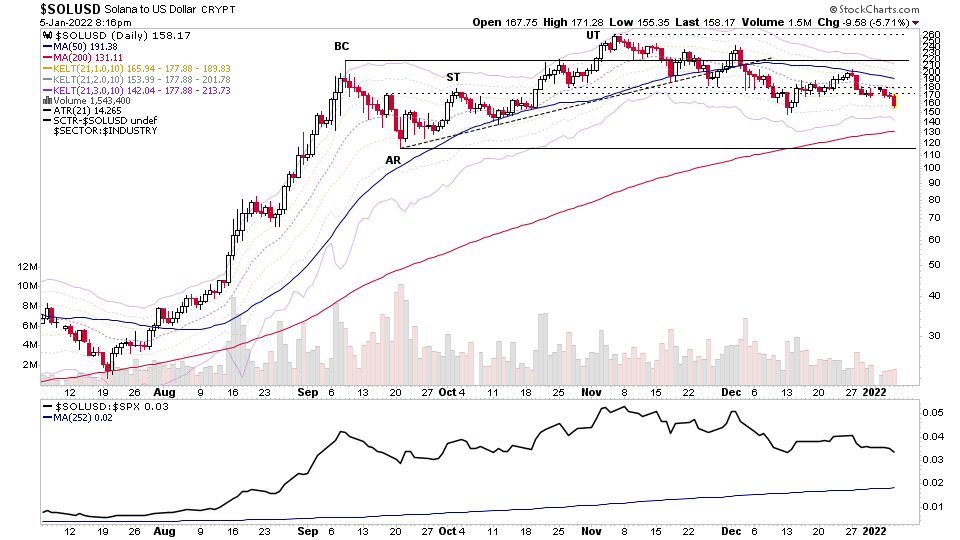Click the StockCharts.com copyright text
The height and width of the screenshot is (540, 960).
[x=874, y=9]
